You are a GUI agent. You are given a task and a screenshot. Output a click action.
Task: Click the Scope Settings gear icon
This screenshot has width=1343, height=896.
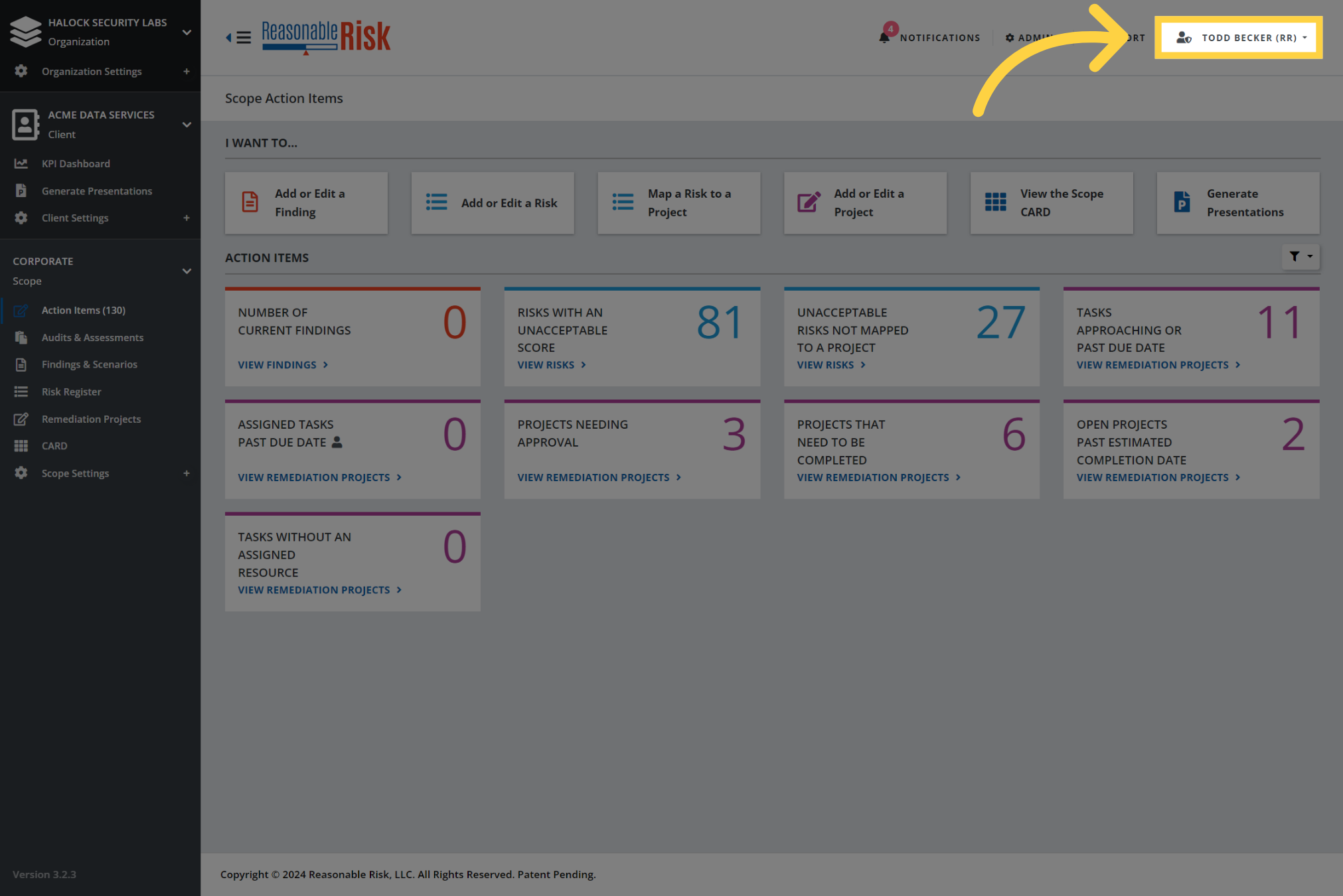pos(21,473)
